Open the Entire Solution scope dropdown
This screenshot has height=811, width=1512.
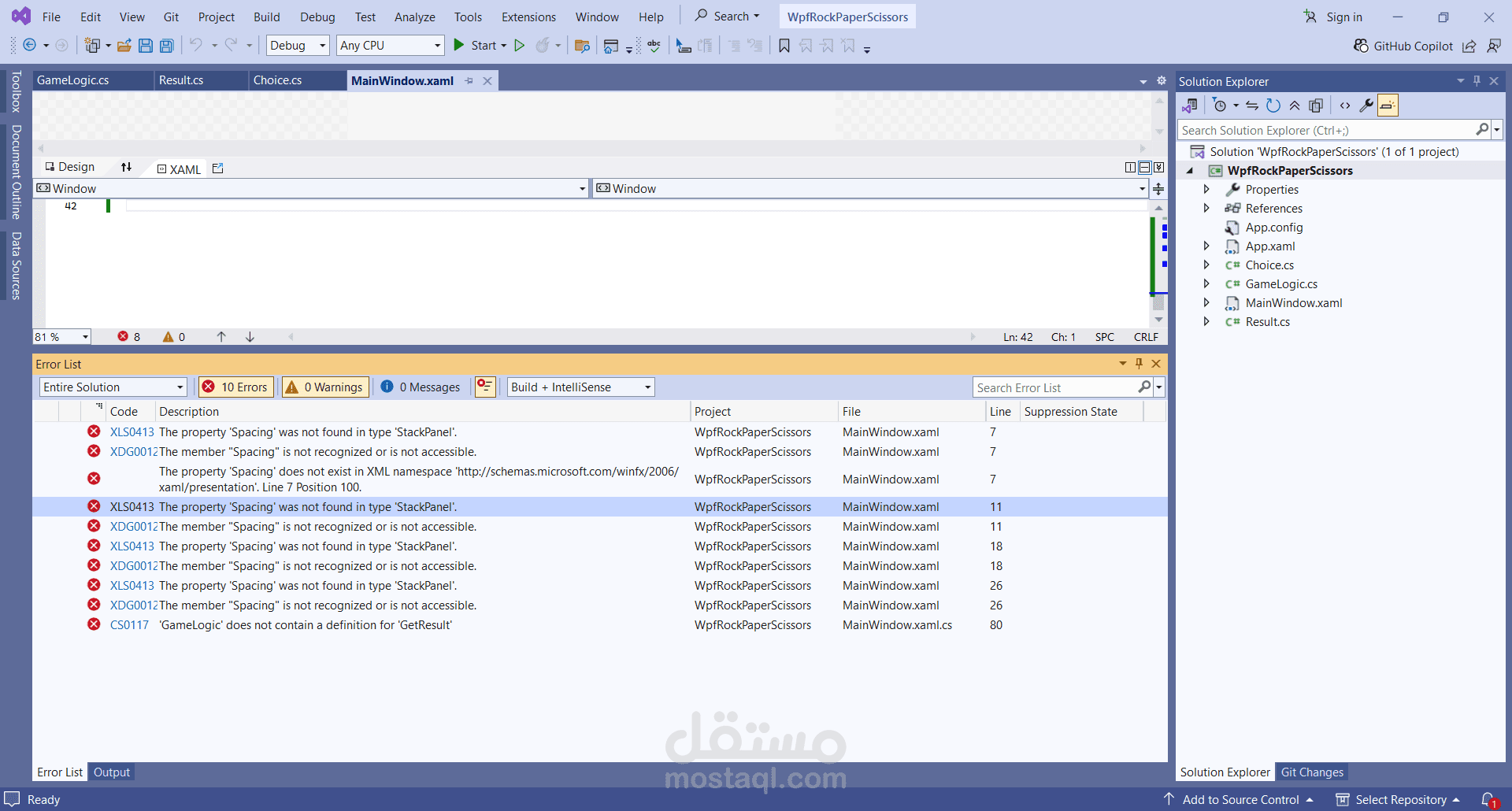[x=113, y=387]
